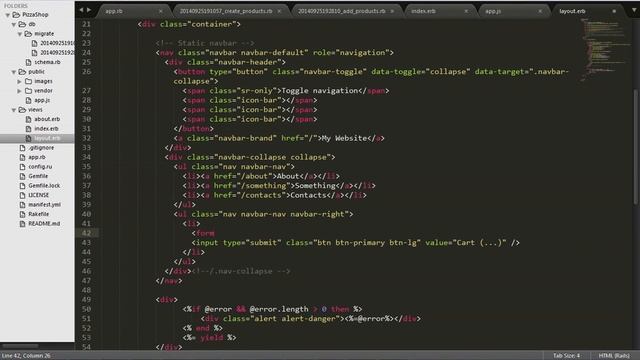Switch to app.js tab
The width and height of the screenshot is (640, 360).
pyautogui.click(x=493, y=11)
